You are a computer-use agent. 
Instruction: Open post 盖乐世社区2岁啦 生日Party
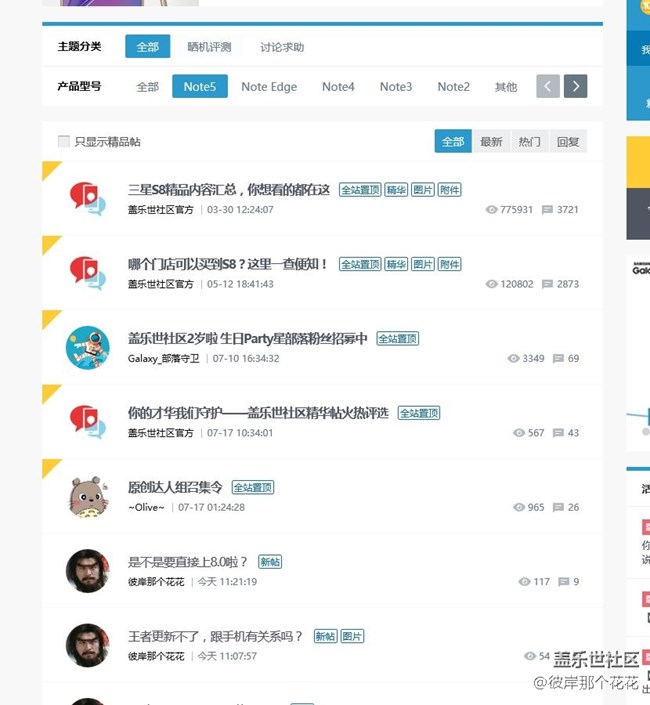tap(248, 338)
